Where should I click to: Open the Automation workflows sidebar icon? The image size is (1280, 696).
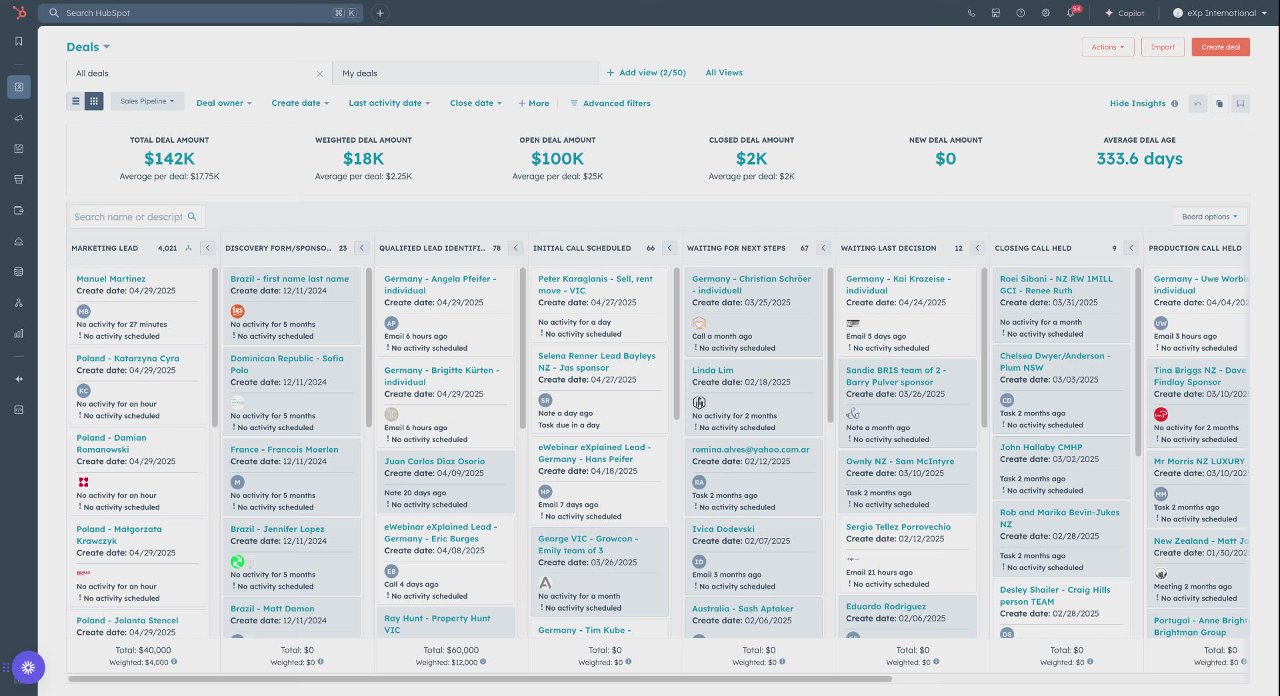point(18,302)
